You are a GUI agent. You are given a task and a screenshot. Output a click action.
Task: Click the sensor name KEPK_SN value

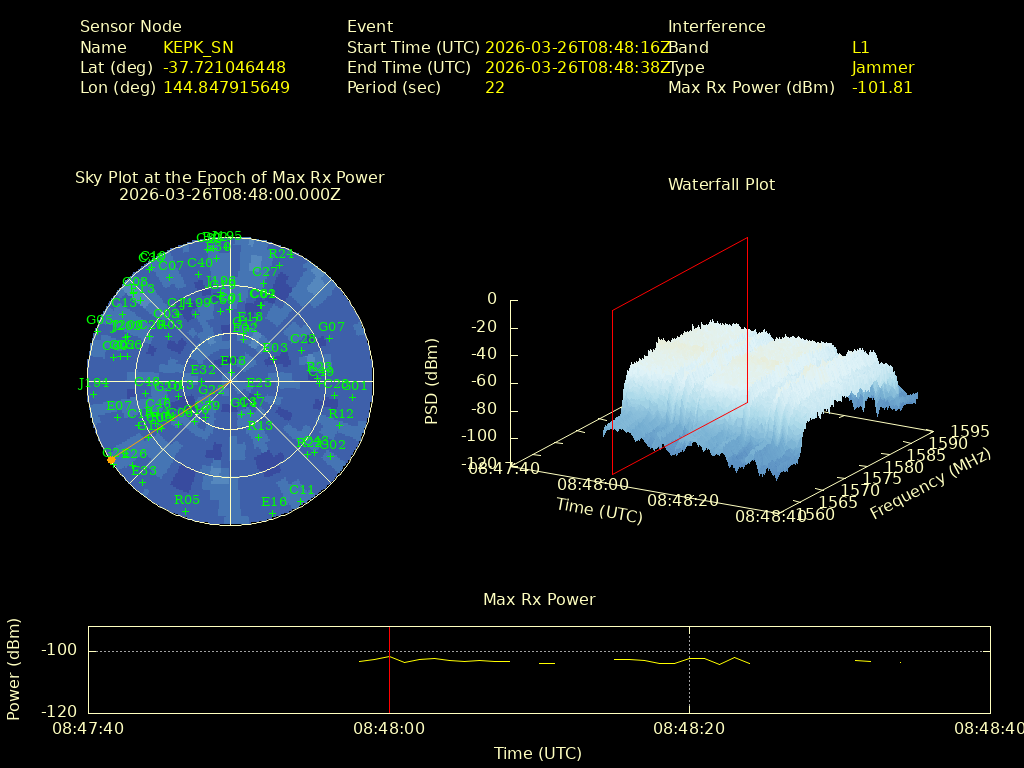coord(198,47)
